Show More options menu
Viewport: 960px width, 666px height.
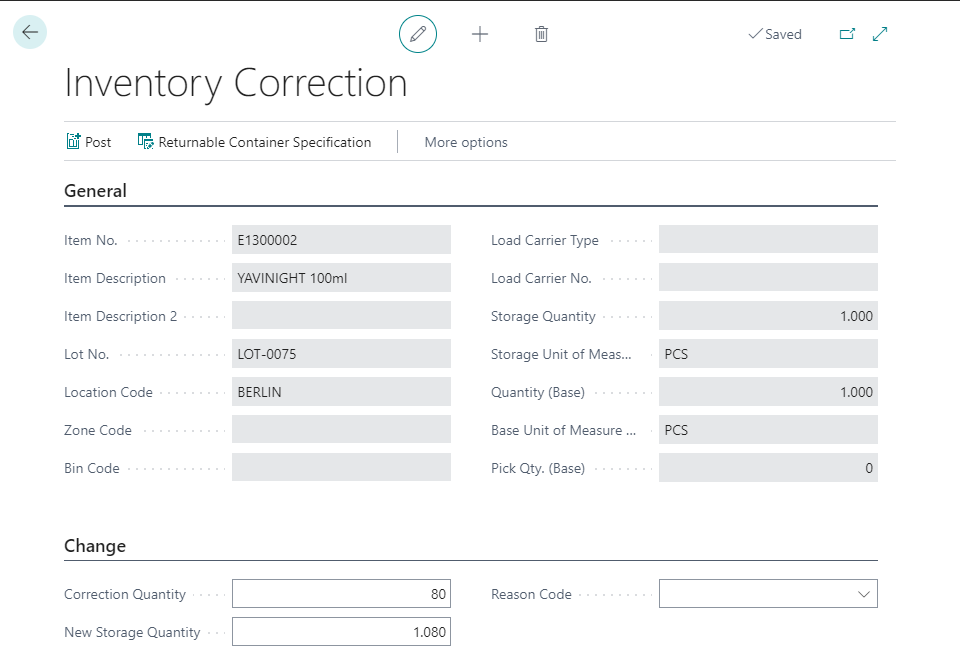[x=466, y=142]
